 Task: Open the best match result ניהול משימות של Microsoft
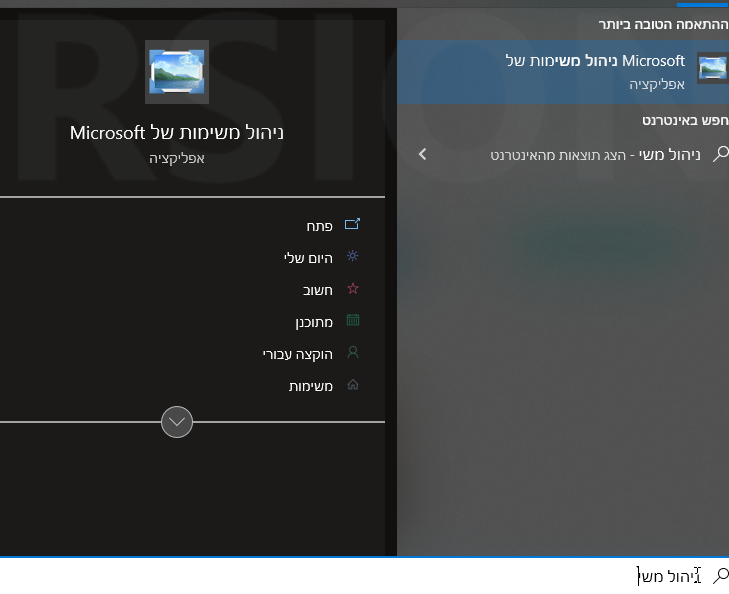(563, 72)
